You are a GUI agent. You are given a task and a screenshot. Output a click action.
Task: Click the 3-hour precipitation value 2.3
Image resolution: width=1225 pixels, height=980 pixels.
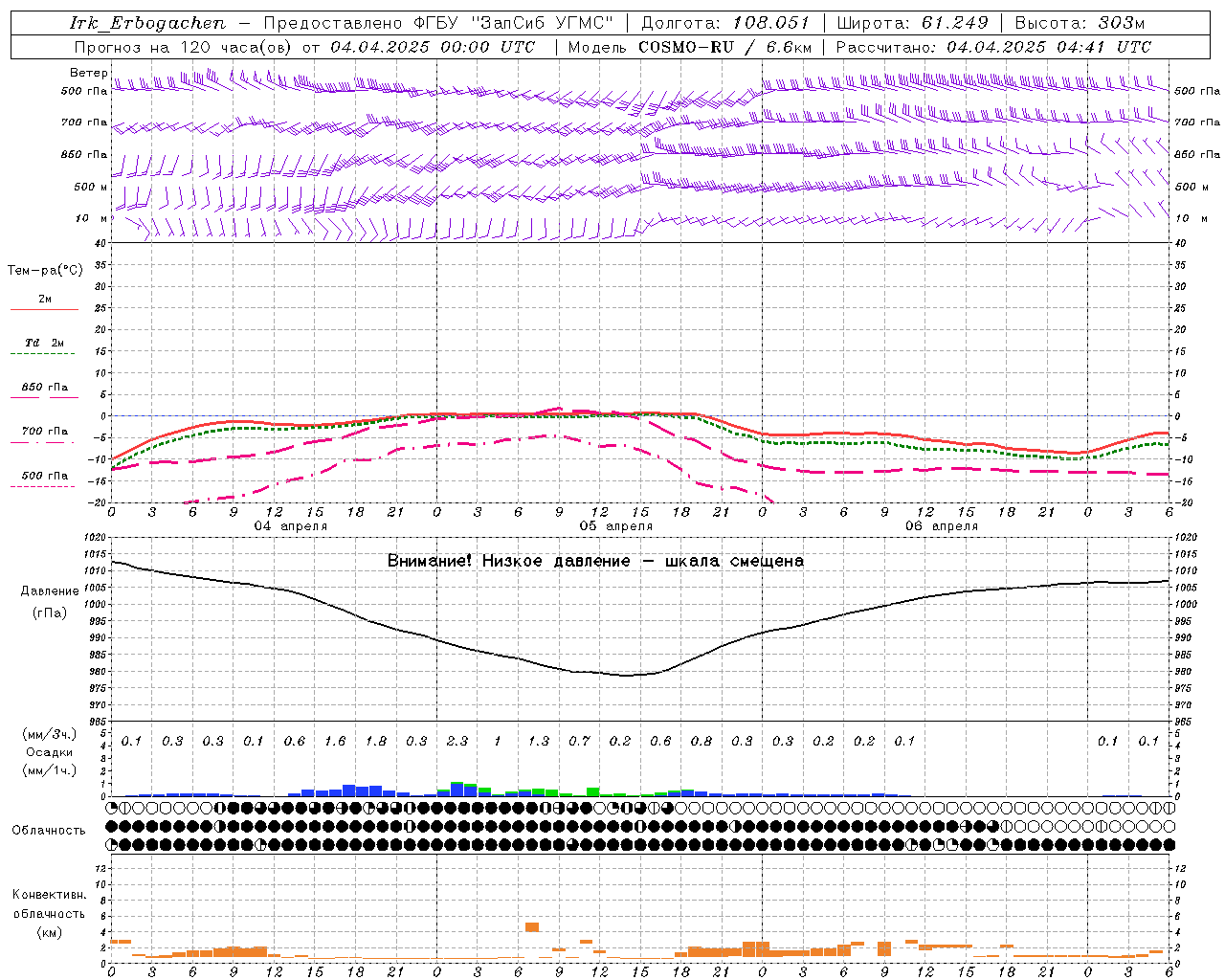(x=457, y=741)
